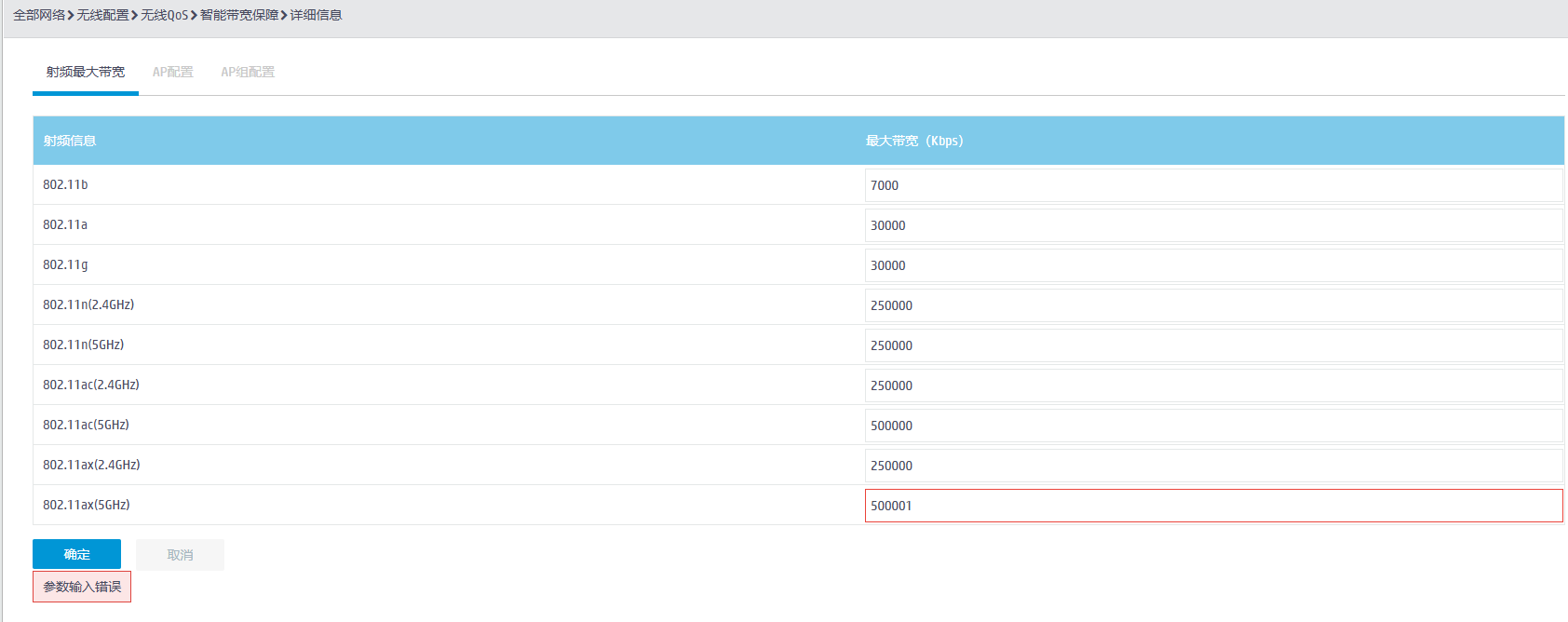
Task: Edit the 802.11n(2.4GHz) bandwidth field
Action: point(1212,305)
